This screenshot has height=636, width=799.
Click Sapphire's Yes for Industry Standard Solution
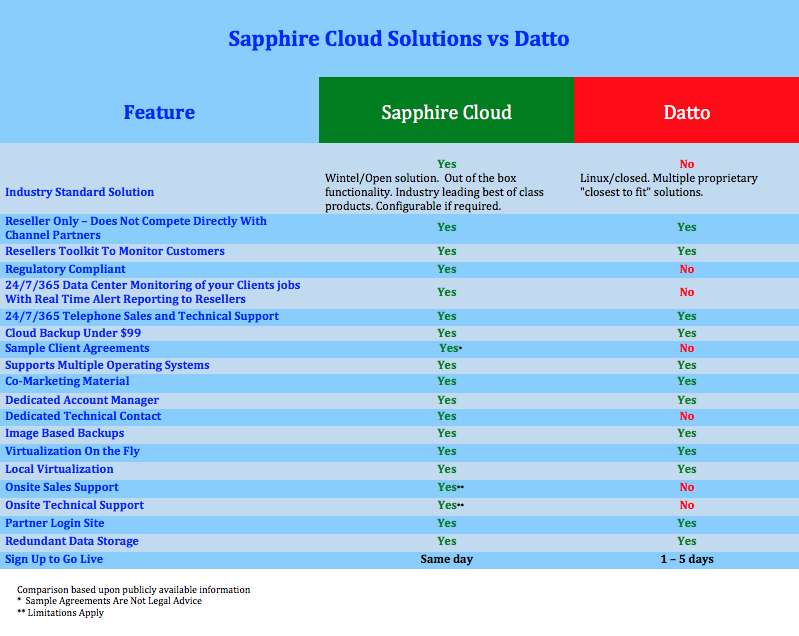(x=446, y=164)
